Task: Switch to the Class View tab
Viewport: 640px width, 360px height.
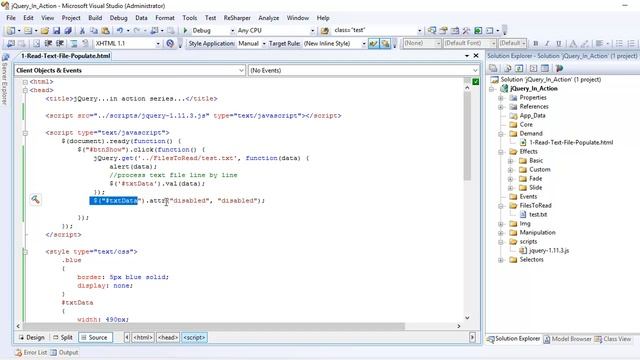Action: click(613, 339)
